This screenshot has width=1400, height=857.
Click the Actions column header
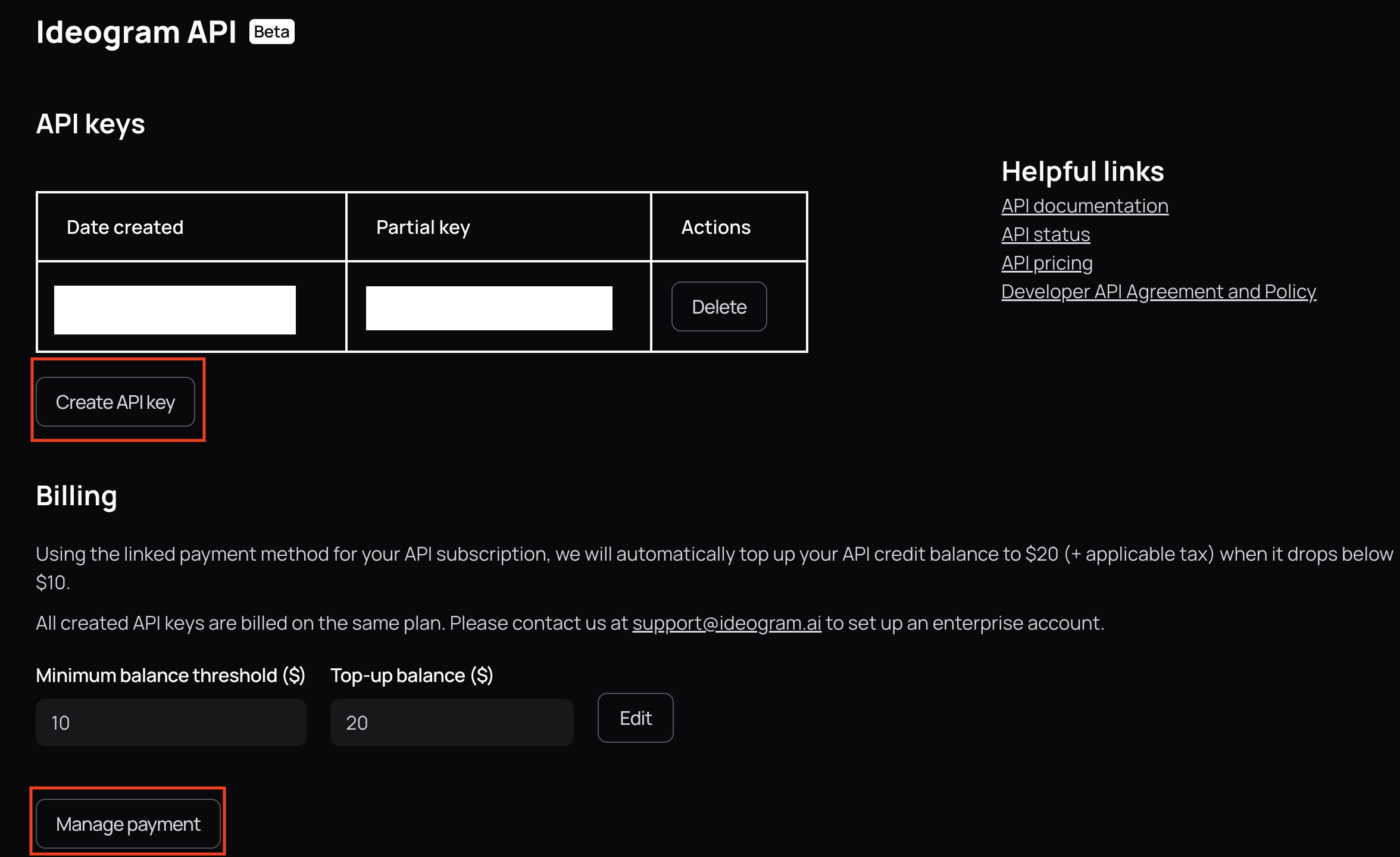click(715, 227)
